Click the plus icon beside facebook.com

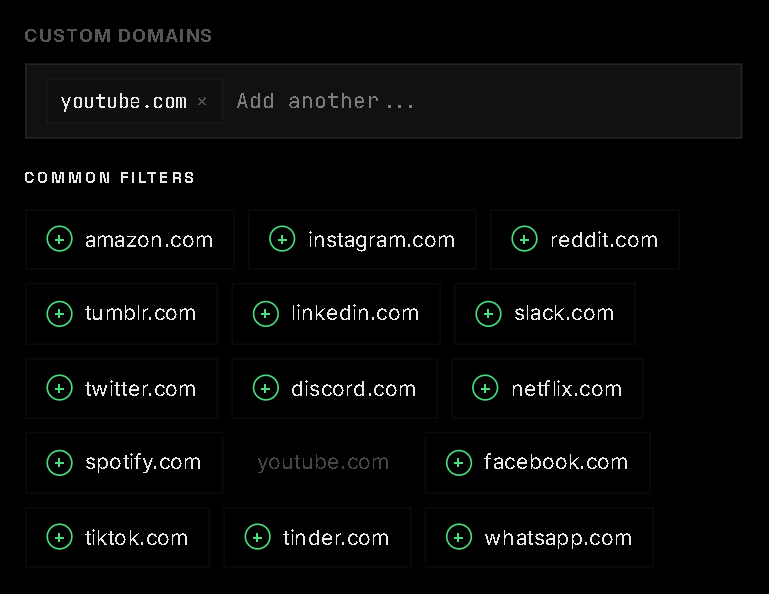click(x=458, y=462)
